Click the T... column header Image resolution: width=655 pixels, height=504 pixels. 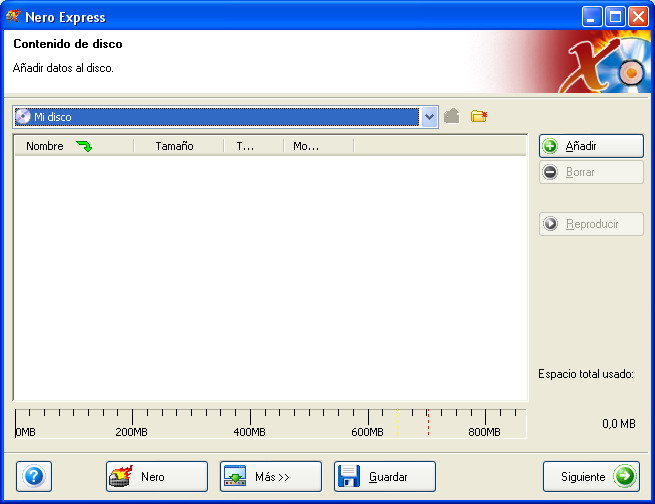tap(254, 146)
